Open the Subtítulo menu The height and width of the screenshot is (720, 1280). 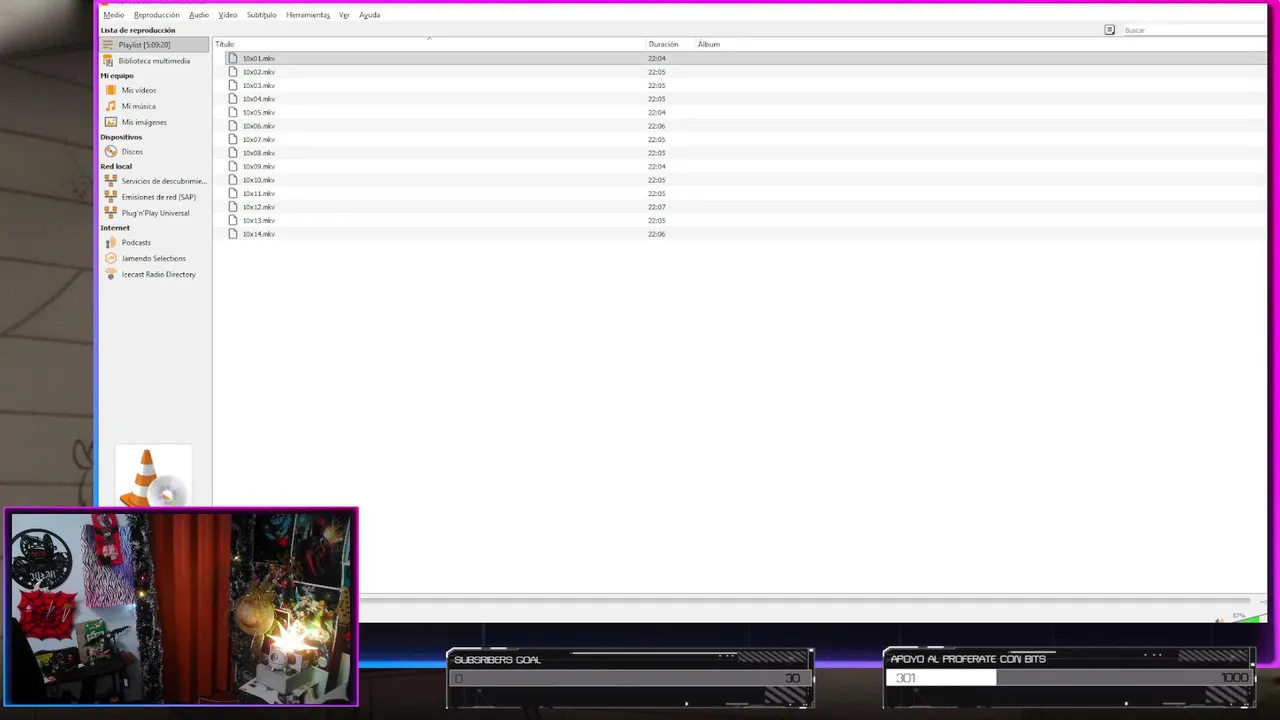point(261,15)
